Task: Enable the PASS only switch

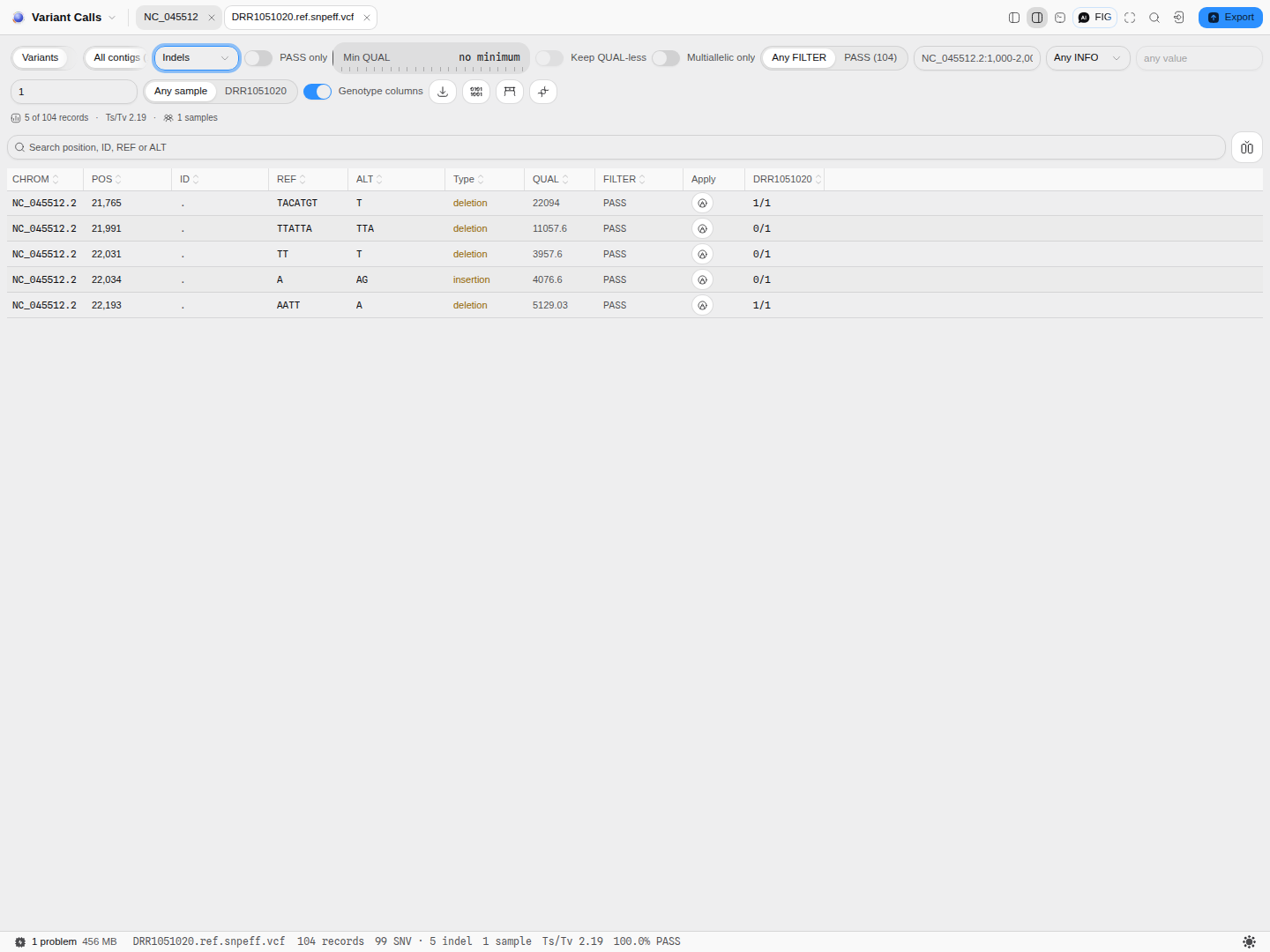Action: (x=258, y=58)
